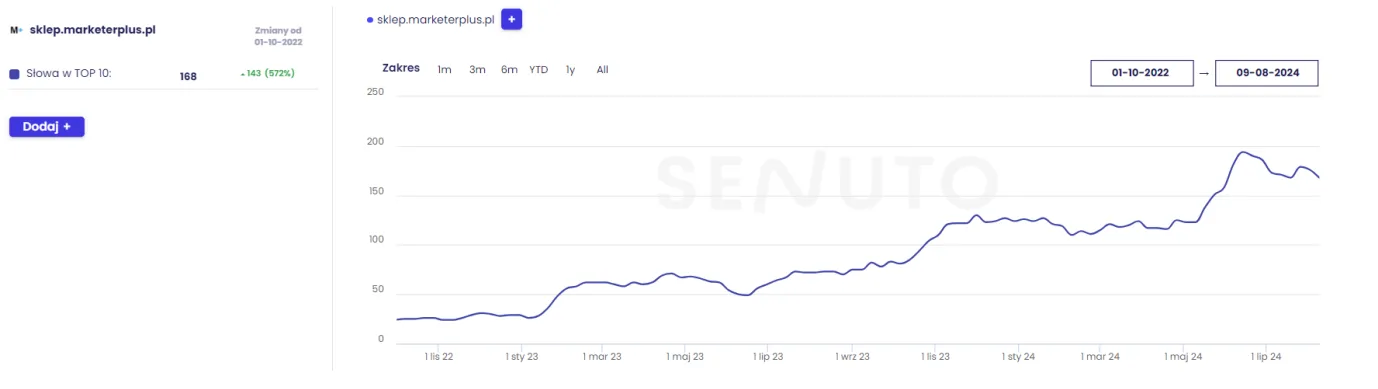The image size is (1378, 389).
Task: Open the start date field 01-10-2022
Action: pos(1142,73)
